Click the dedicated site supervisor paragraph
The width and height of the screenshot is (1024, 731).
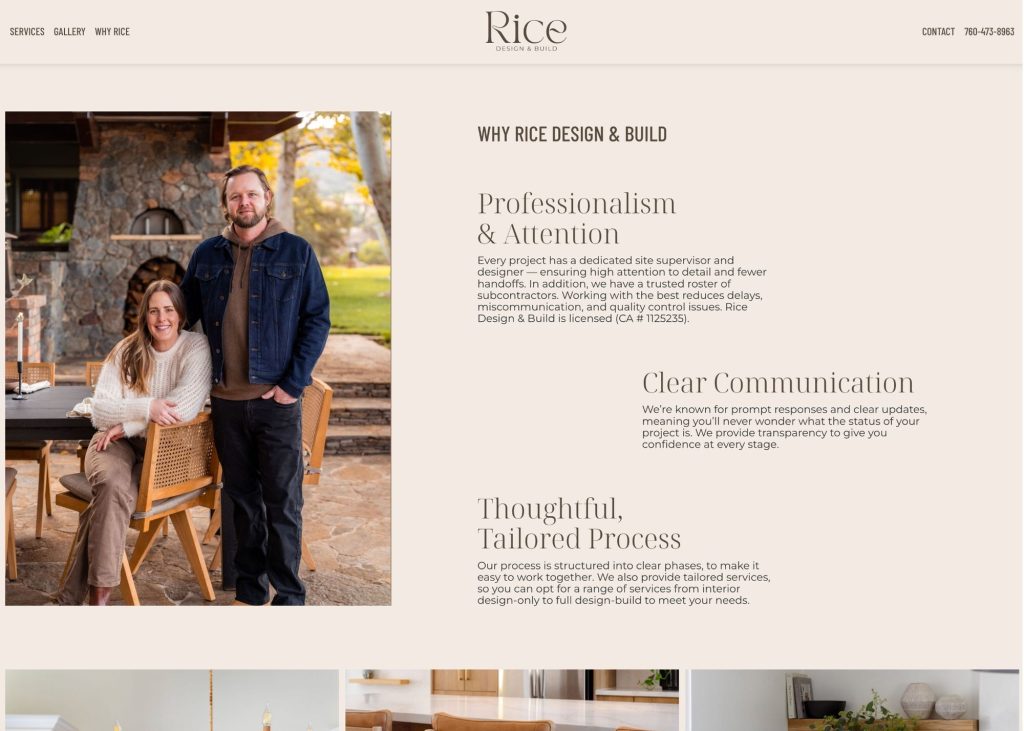(x=622, y=289)
